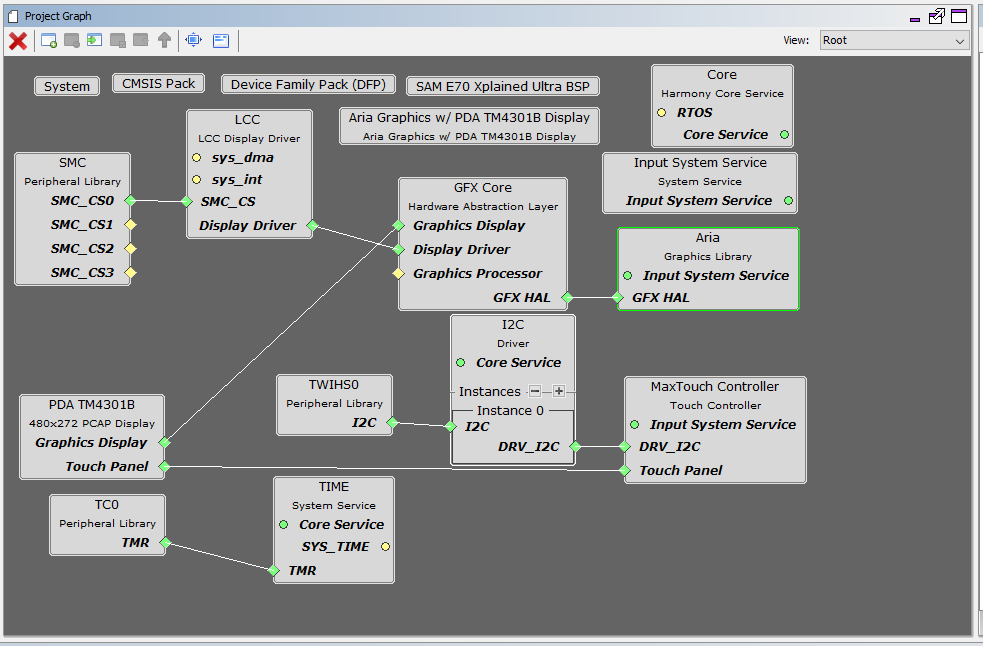The width and height of the screenshot is (983, 646).
Task: Click the Project Graph document icon in title bar
Action: click(x=13, y=16)
